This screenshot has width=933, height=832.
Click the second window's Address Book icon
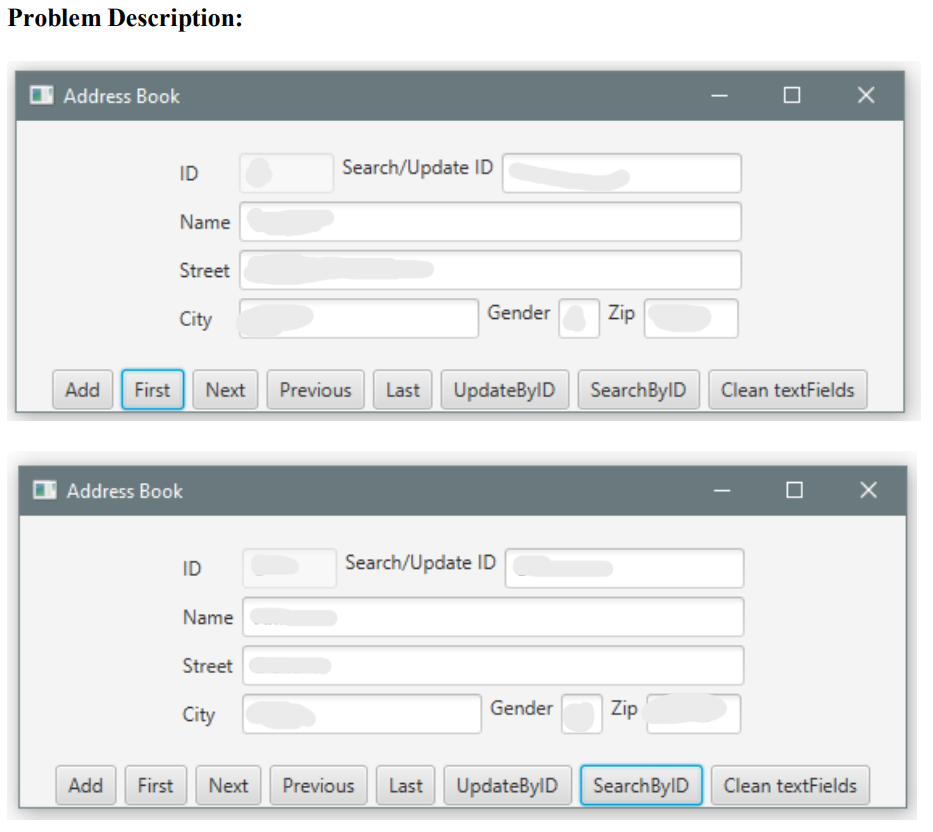44,491
